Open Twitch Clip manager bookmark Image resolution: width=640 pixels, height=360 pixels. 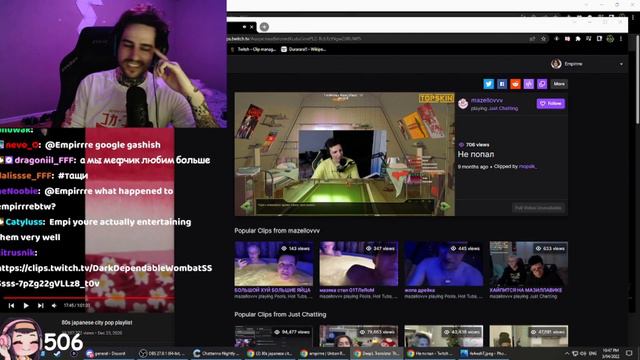253,49
